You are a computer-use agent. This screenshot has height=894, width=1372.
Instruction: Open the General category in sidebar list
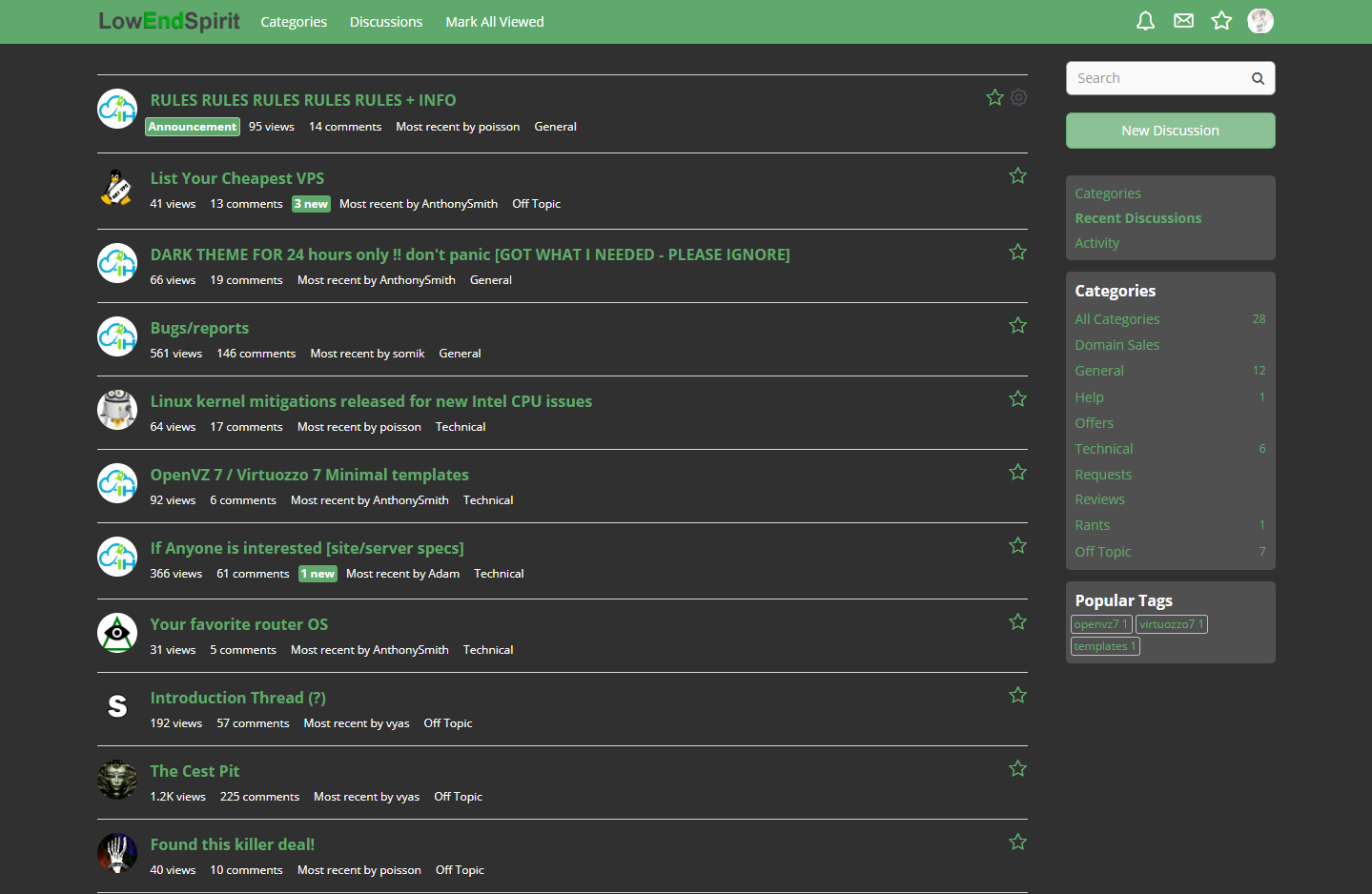tap(1099, 371)
